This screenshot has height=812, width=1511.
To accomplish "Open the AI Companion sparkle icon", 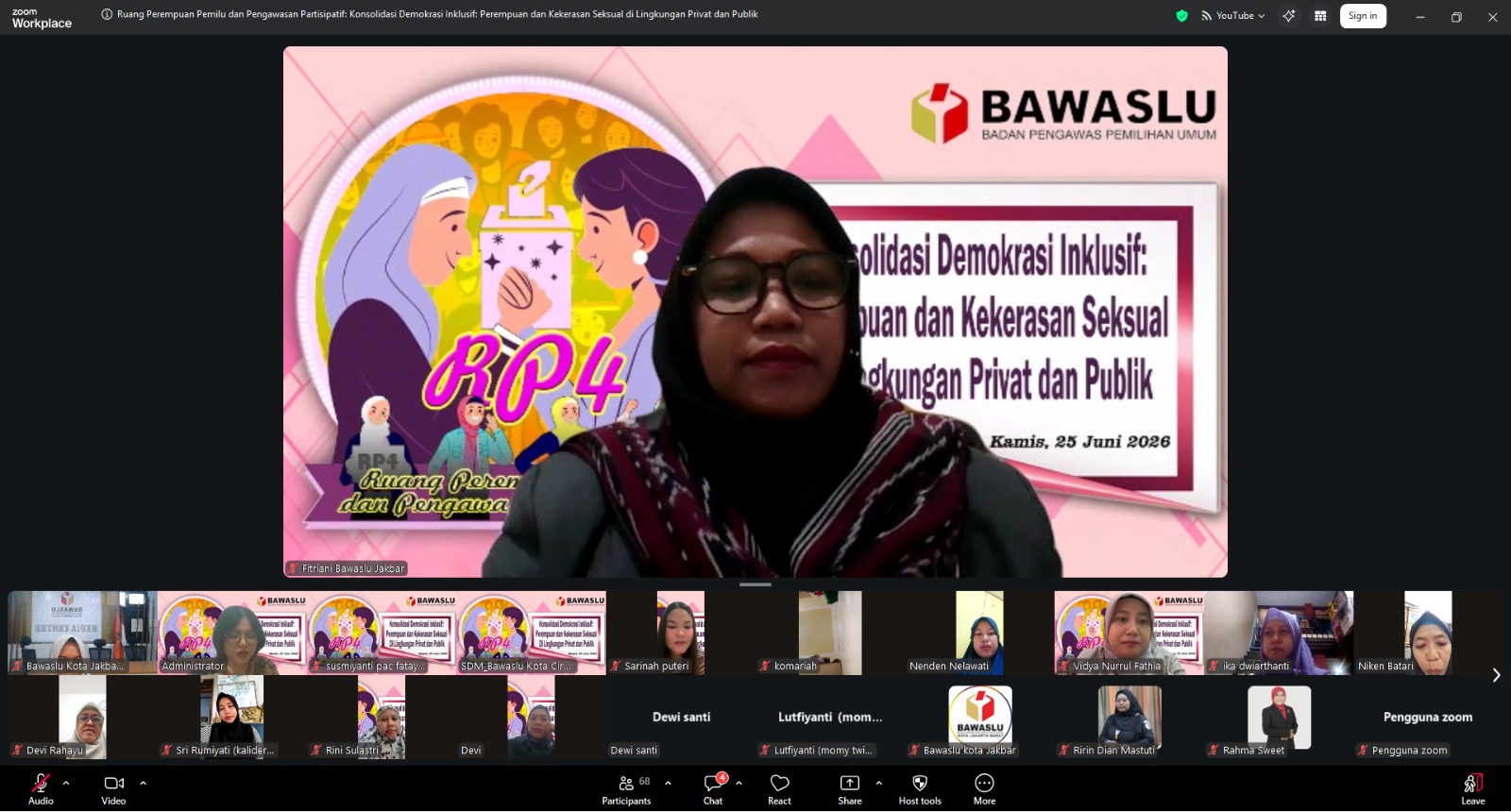I will pyautogui.click(x=1289, y=16).
